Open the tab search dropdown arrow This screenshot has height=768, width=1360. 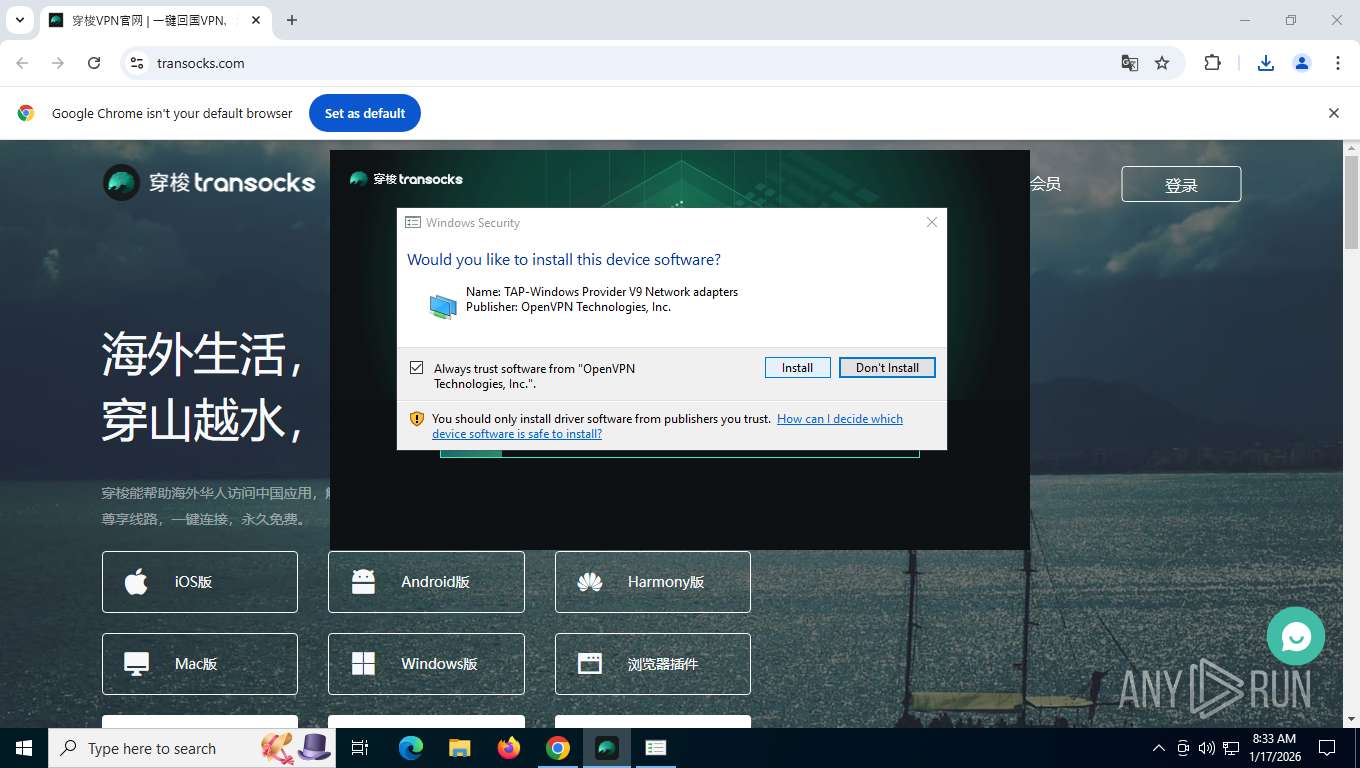pos(19,20)
